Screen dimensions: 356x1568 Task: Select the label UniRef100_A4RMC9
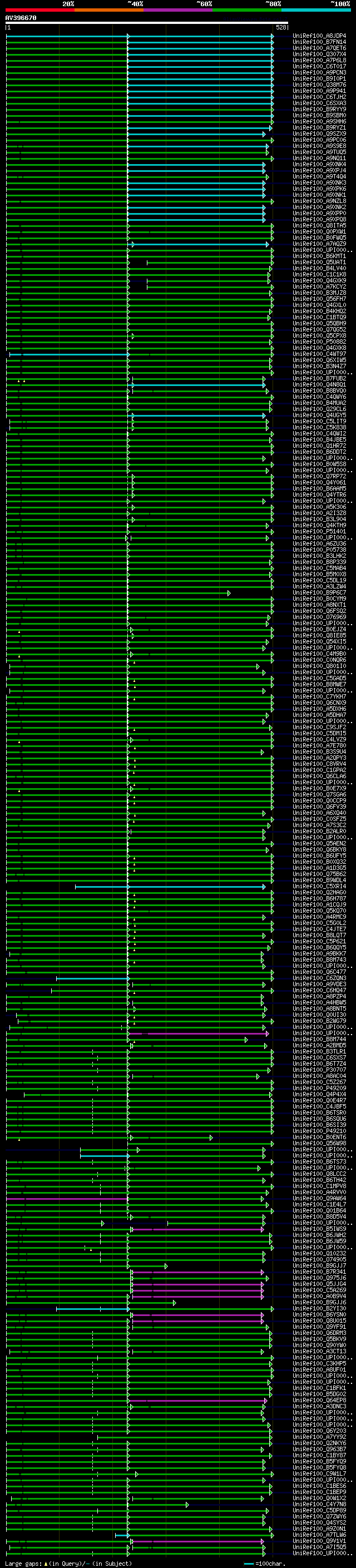[319, 917]
